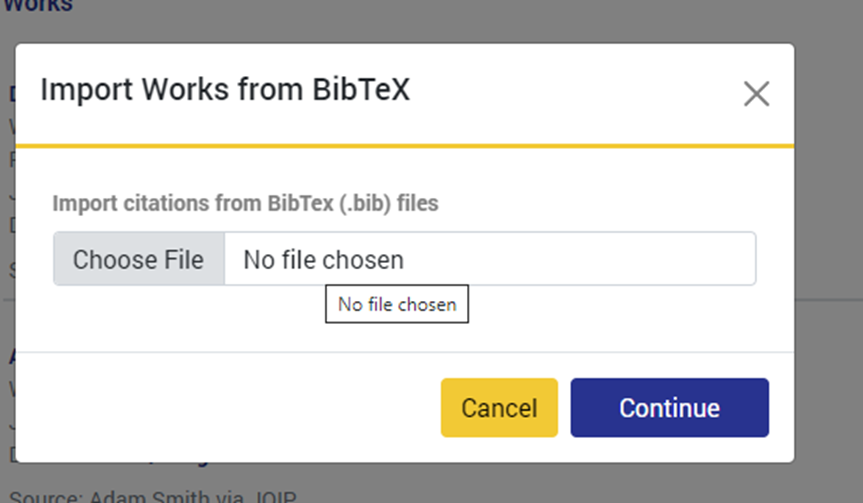Viewport: 863px width, 503px height.
Task: Click the gray divider above the buttons
Action: 405,352
